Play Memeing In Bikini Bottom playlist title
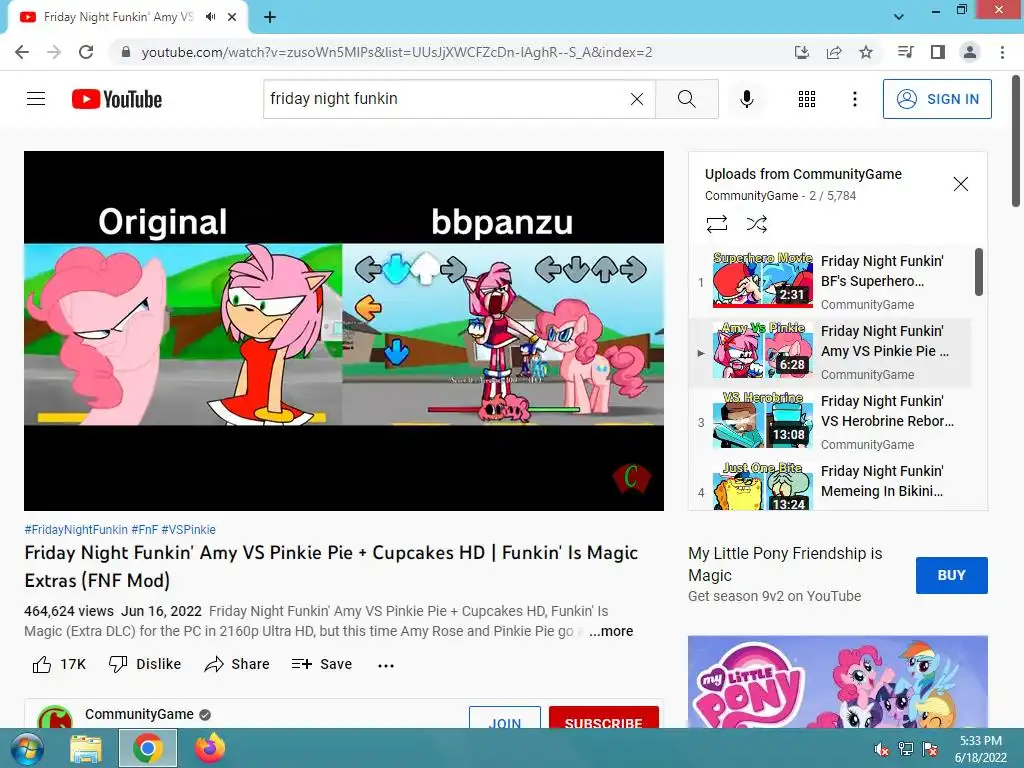 pos(882,481)
